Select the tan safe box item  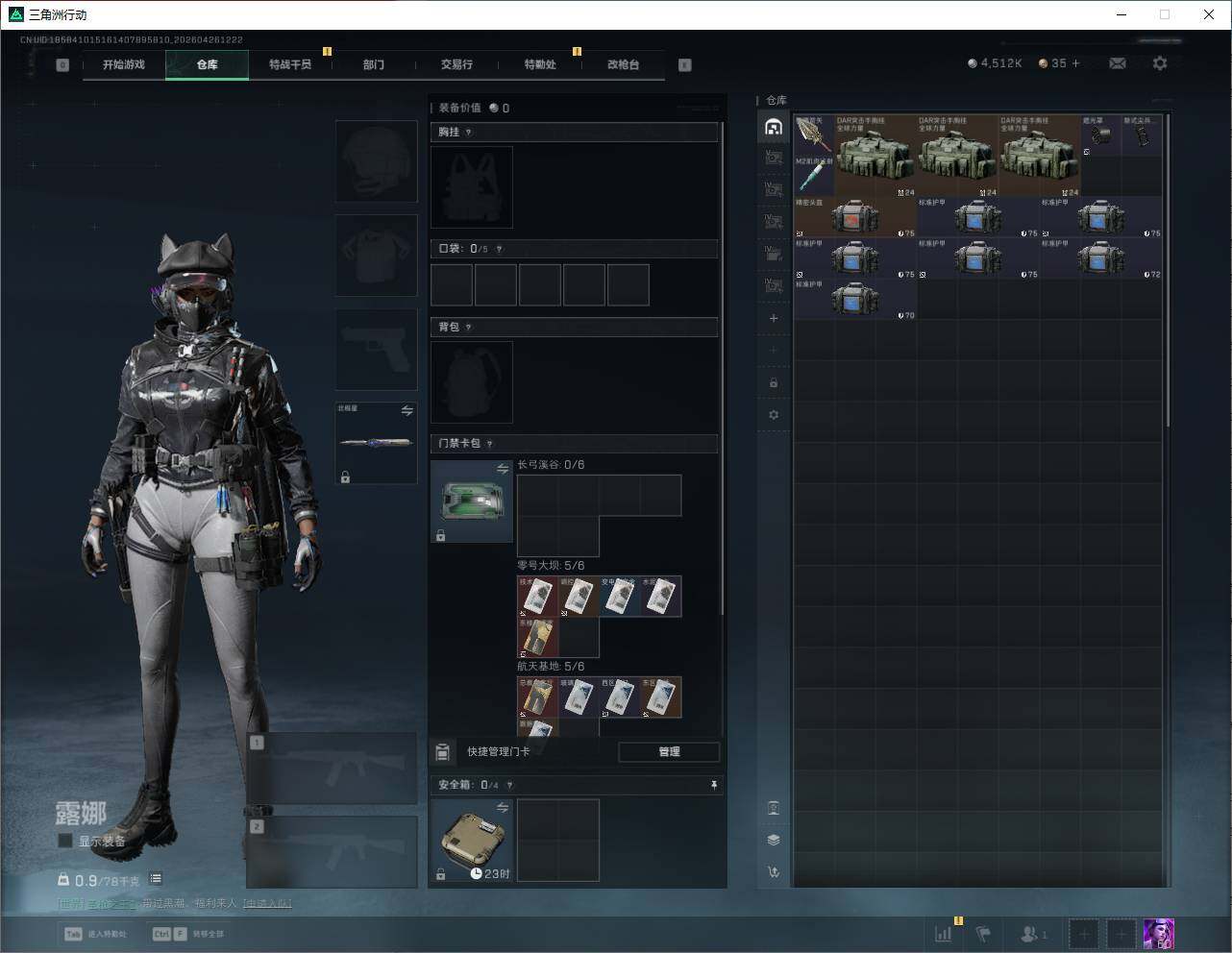coord(472,841)
